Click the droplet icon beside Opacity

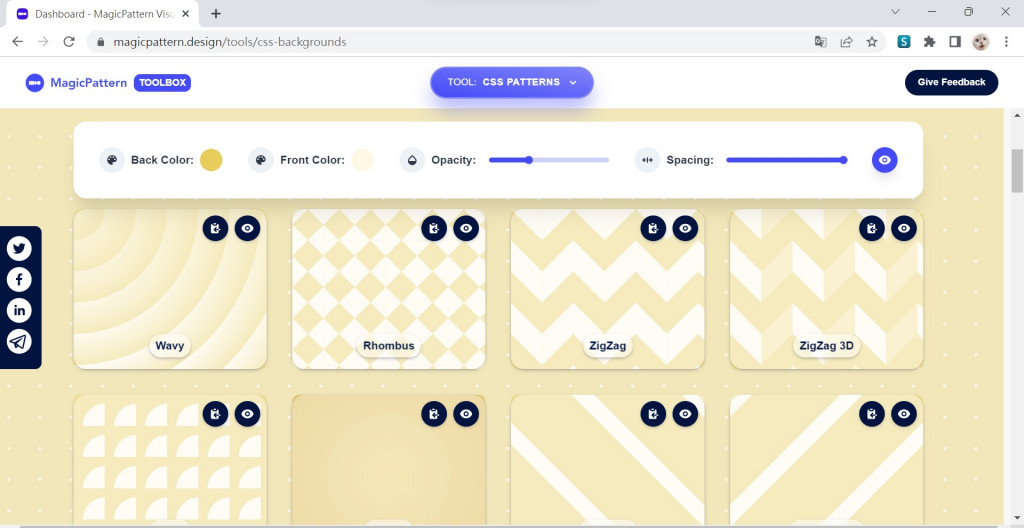click(412, 160)
